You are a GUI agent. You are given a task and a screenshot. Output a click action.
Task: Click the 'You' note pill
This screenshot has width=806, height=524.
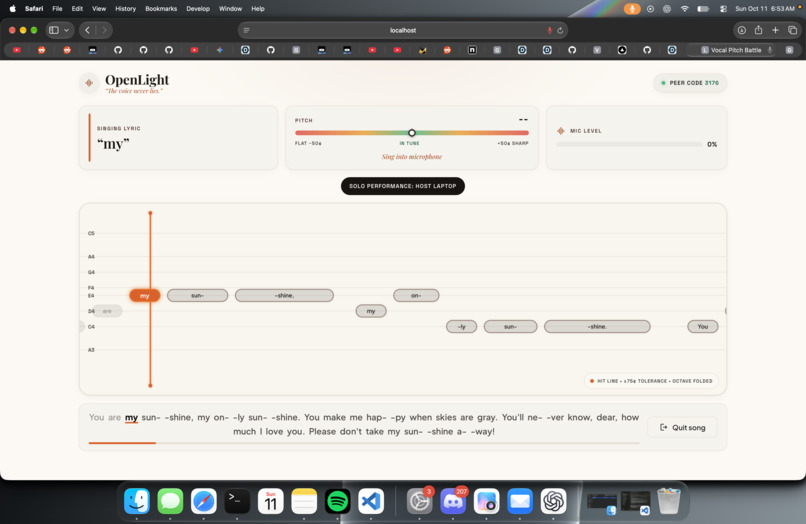(x=703, y=327)
